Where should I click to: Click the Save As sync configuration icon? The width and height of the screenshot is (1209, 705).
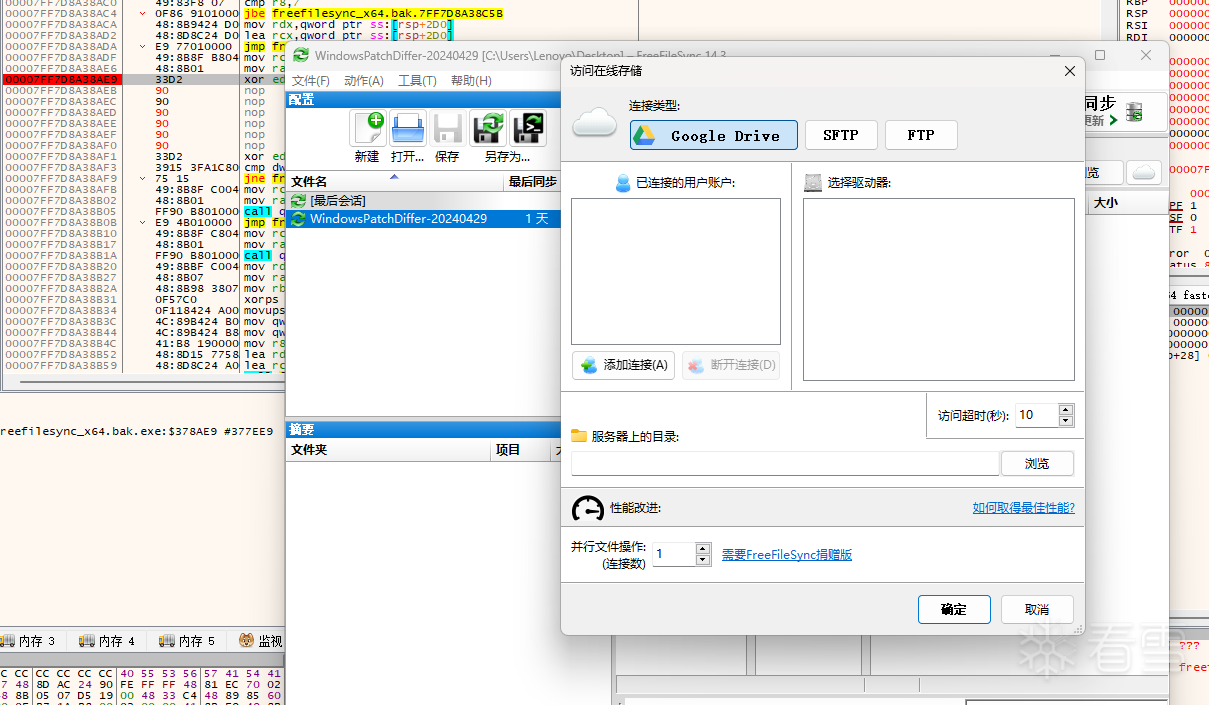[489, 129]
